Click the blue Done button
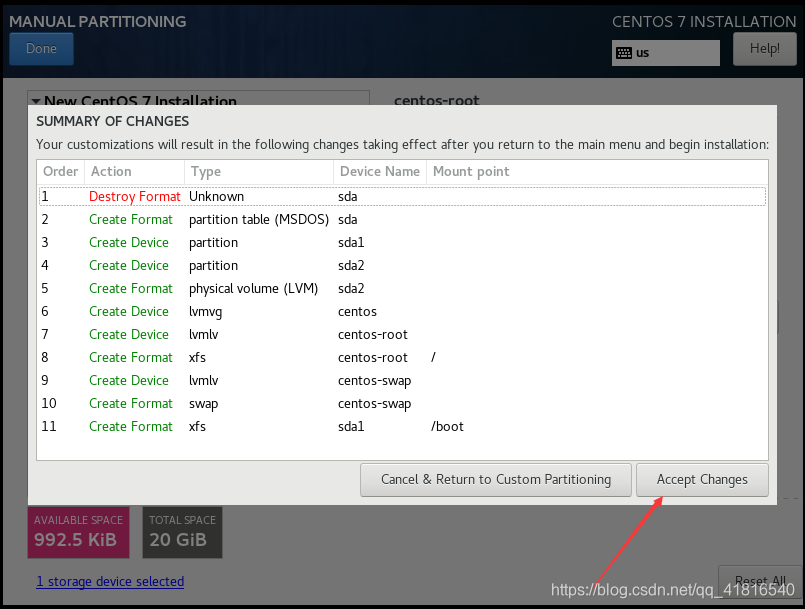Viewport: 805px width, 609px height. pos(41,49)
